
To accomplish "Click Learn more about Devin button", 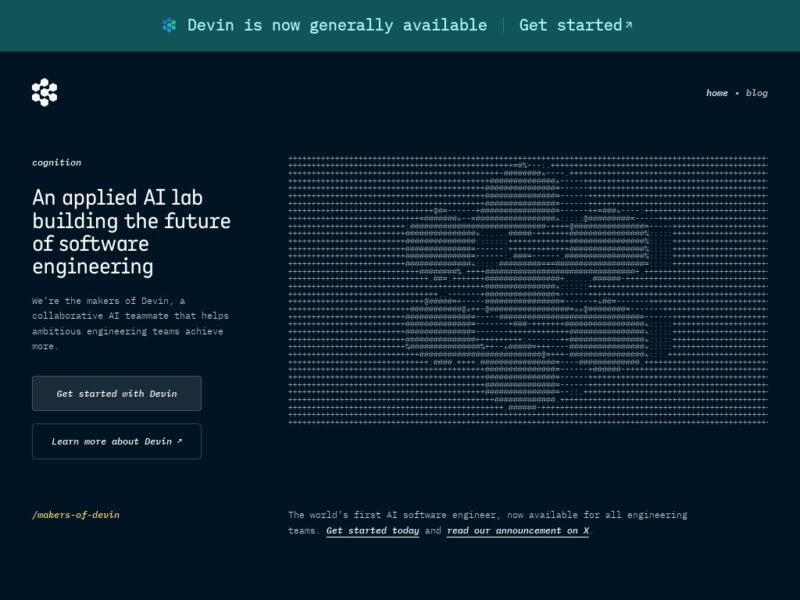I will pos(117,441).
